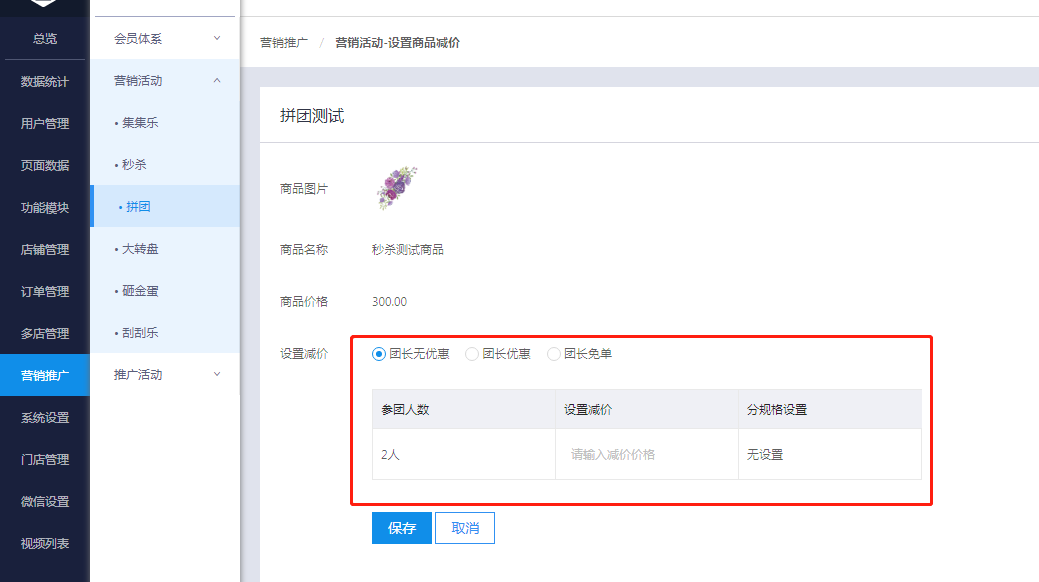Choose the 团长优惠 radio option

click(473, 354)
